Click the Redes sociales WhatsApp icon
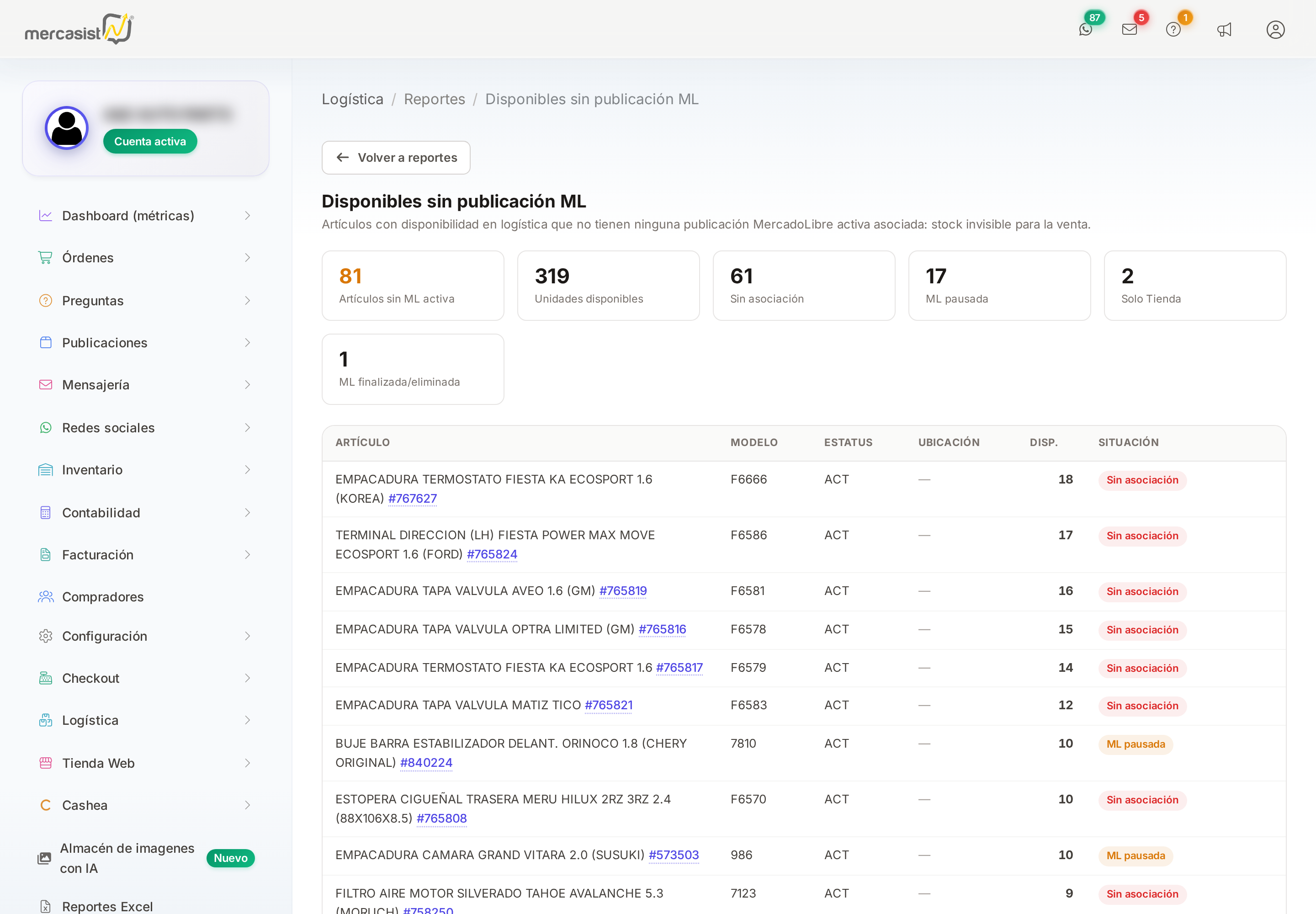 point(45,428)
